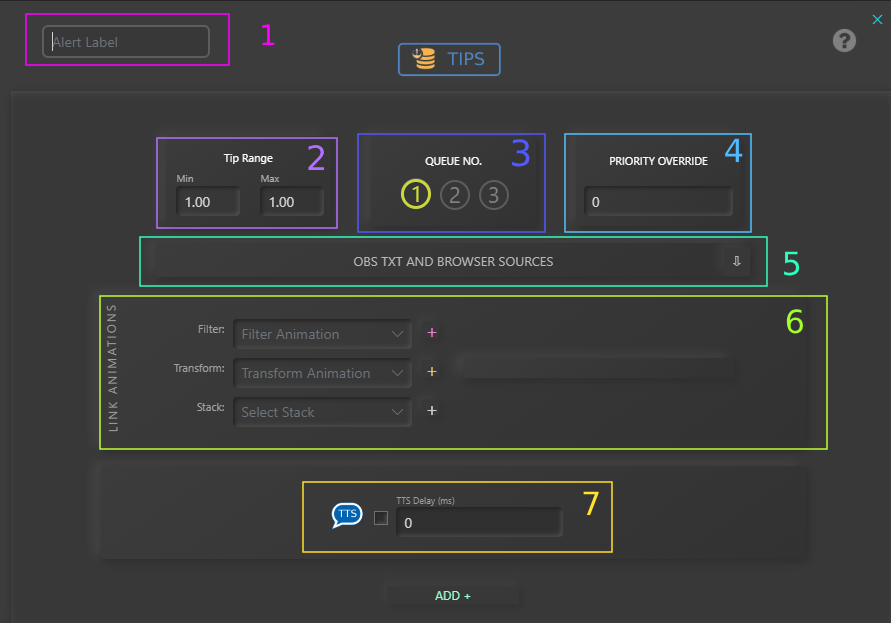Open the Select Stack dropdown
Viewport: 891px width, 623px height.
pos(322,412)
